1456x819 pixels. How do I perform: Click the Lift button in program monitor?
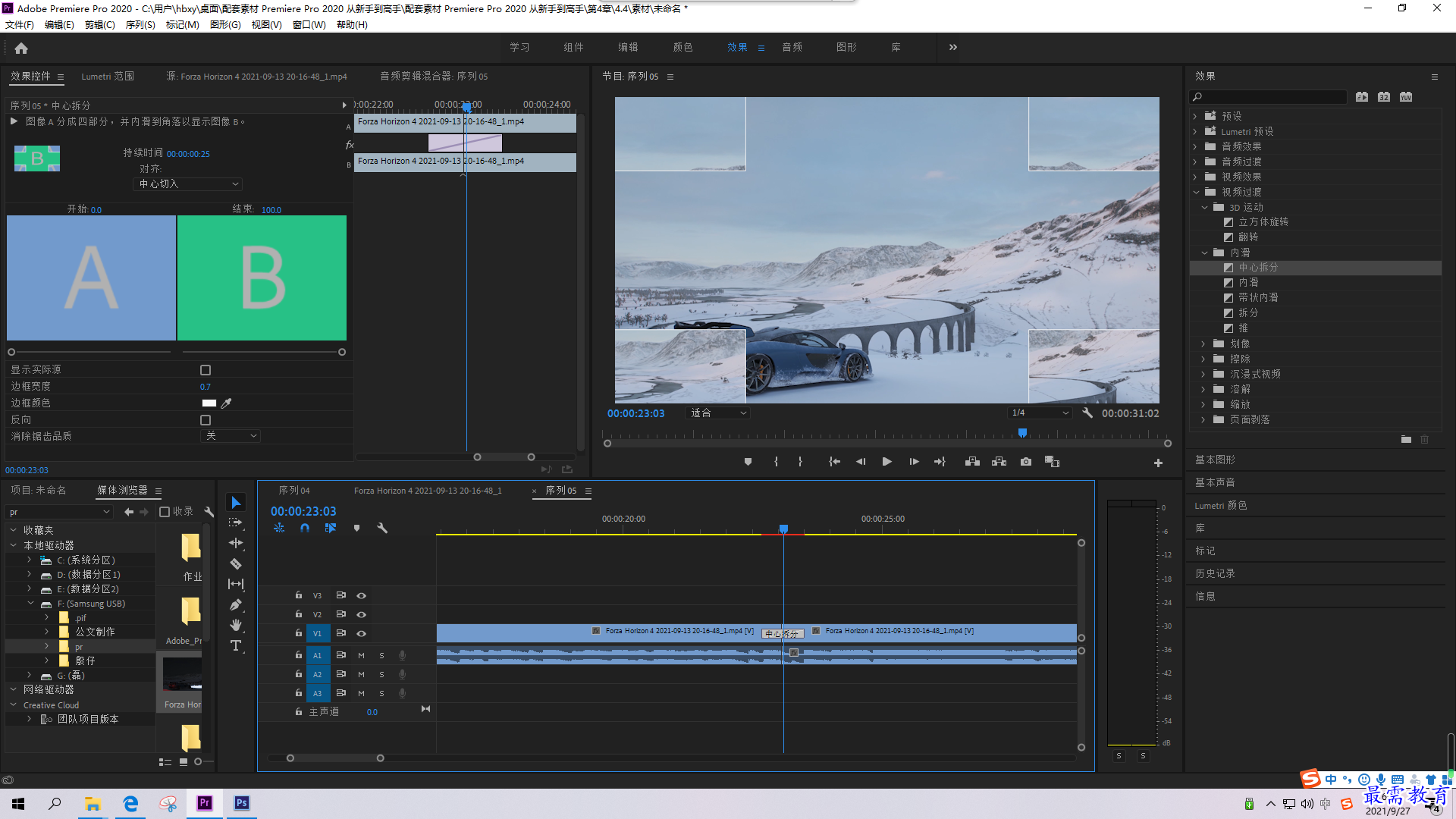972,461
